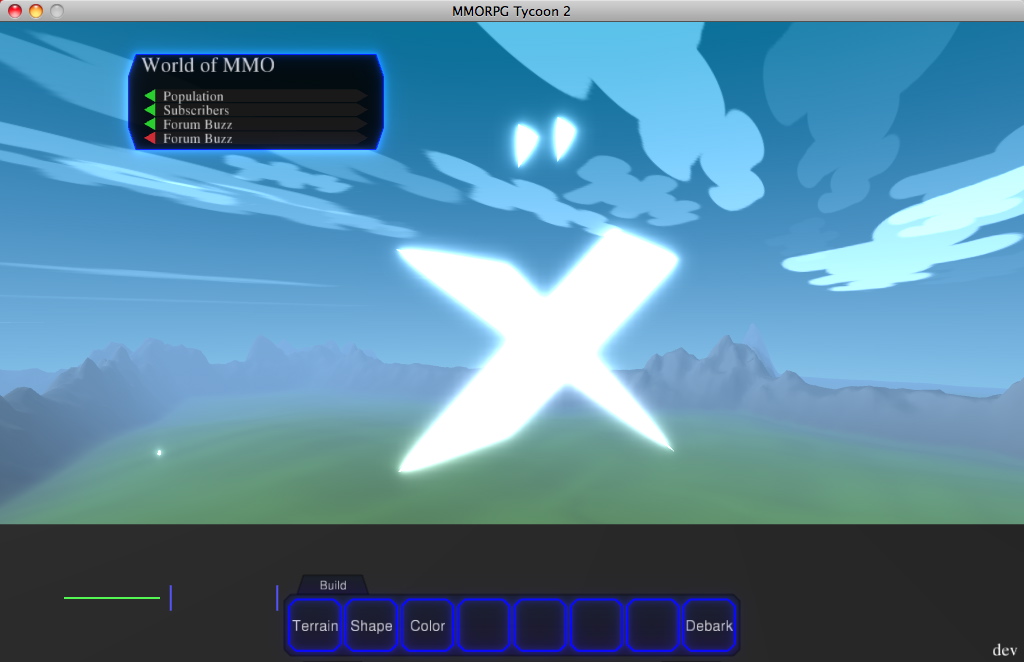This screenshot has width=1024, height=662.
Task: Close the MMORPG Tycoon 2 window
Action: point(14,10)
